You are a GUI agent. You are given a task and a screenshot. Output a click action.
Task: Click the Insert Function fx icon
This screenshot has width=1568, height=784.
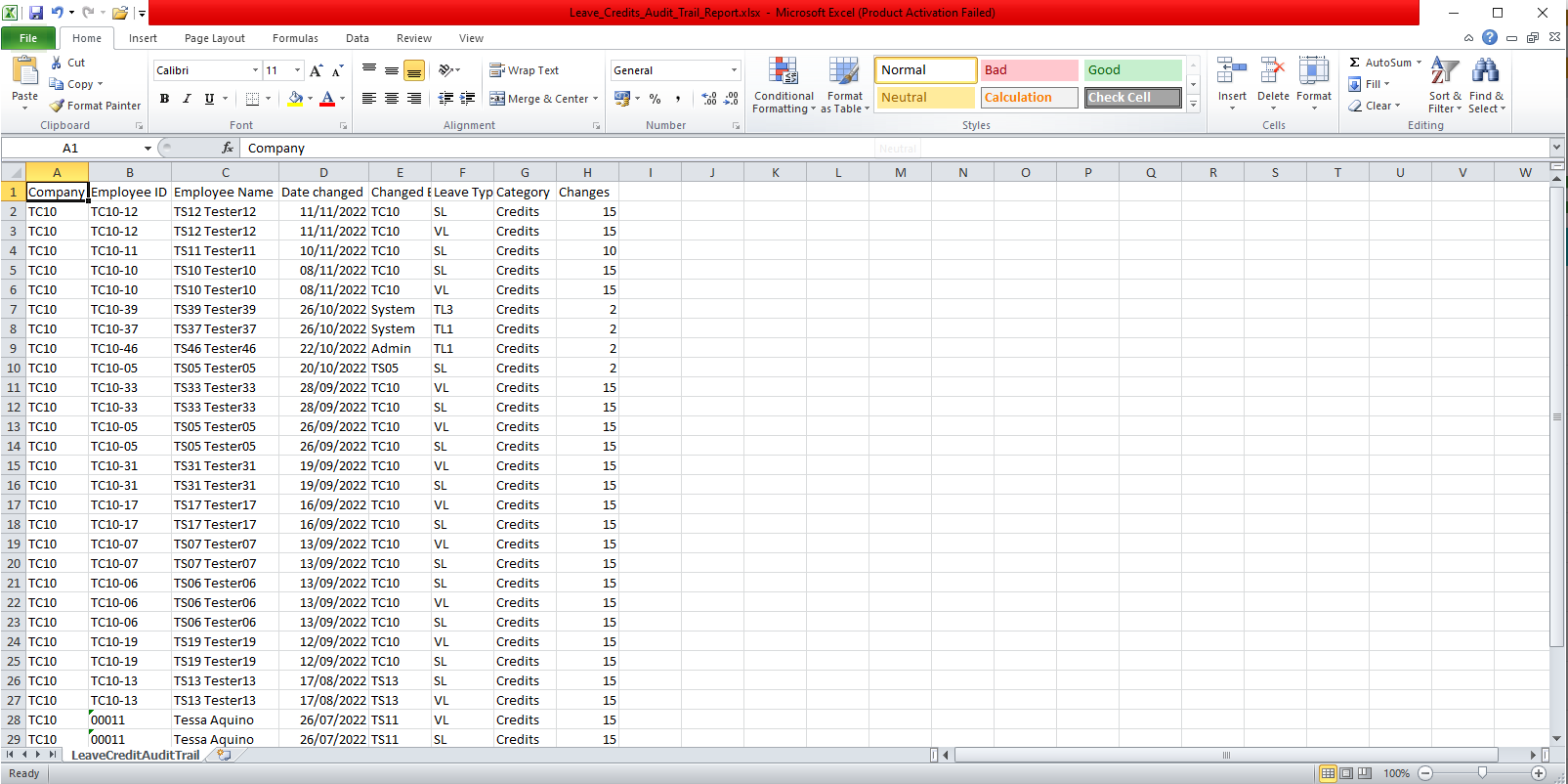point(228,148)
